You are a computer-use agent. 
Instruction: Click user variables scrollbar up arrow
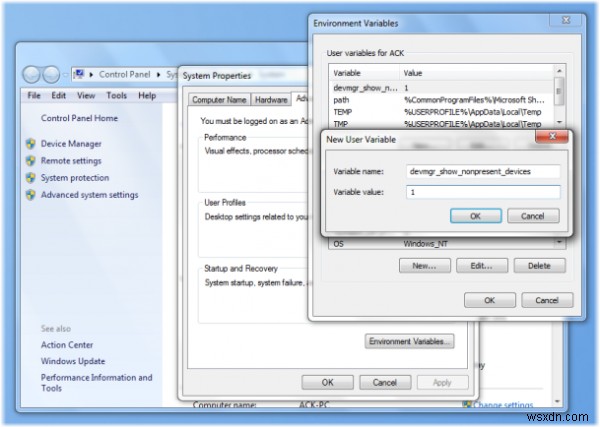coord(559,71)
